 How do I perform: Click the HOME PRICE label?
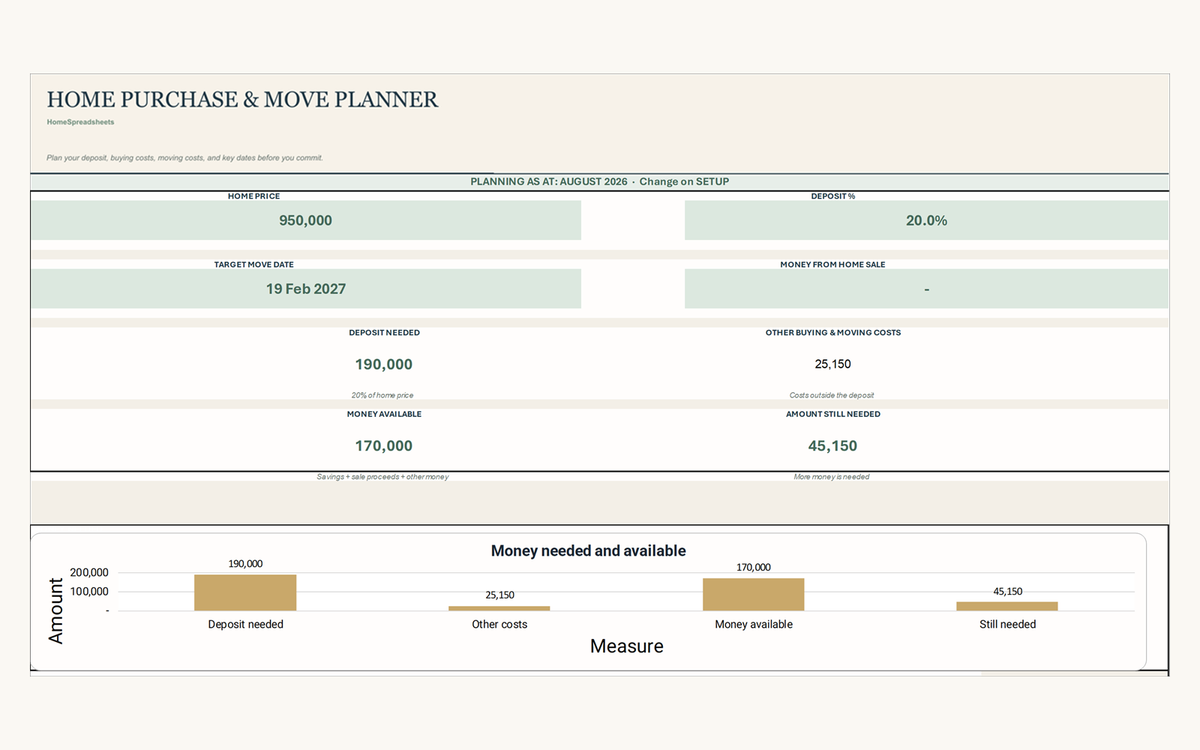(254, 196)
